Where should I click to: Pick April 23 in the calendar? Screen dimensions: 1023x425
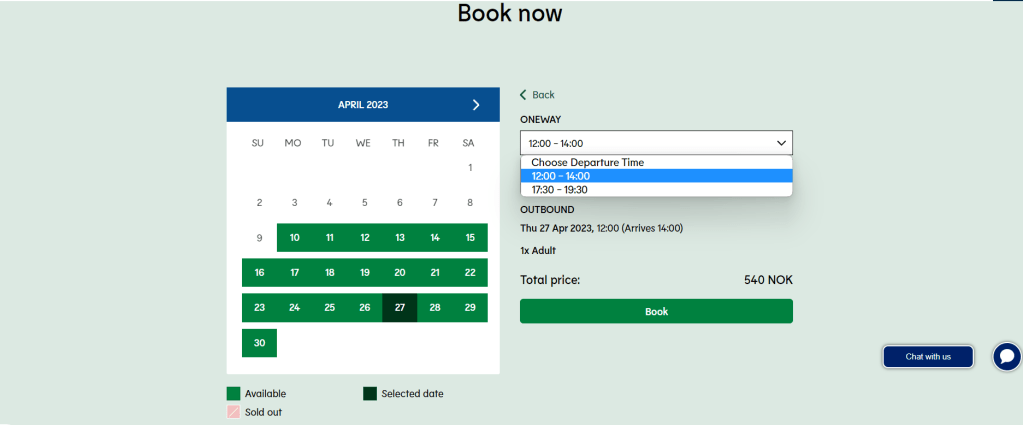tap(259, 308)
